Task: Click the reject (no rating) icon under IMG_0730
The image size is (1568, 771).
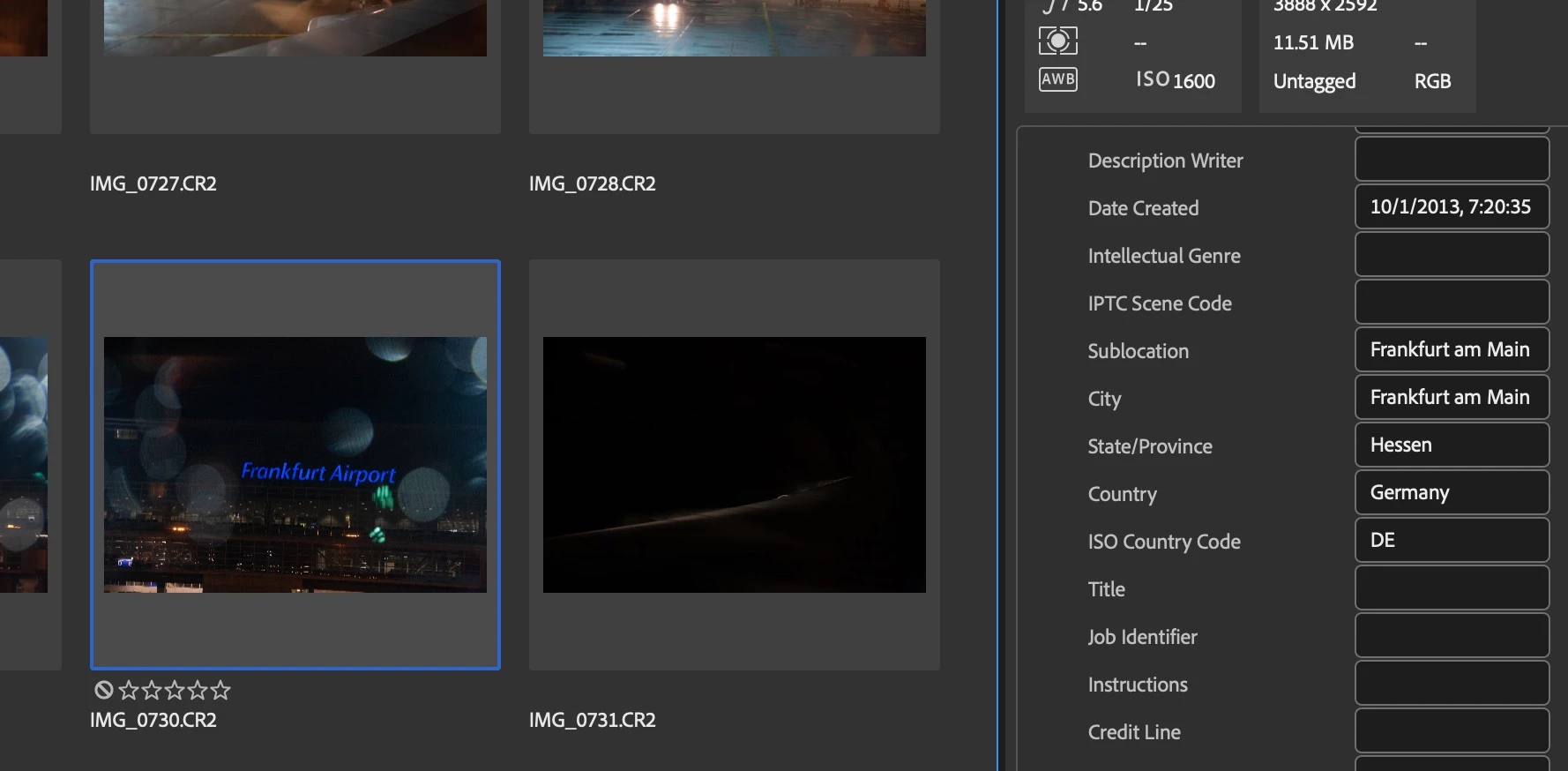Action: tap(104, 690)
